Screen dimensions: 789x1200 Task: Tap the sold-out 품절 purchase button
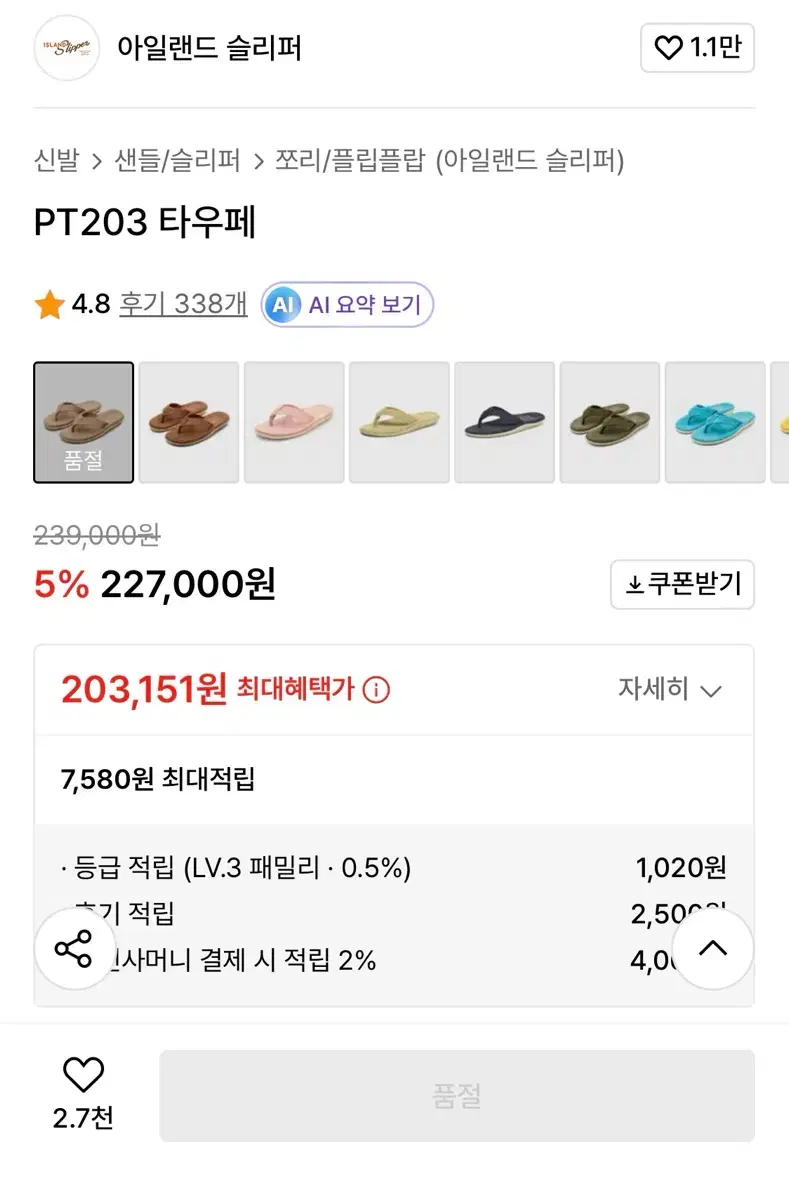[x=457, y=1096]
